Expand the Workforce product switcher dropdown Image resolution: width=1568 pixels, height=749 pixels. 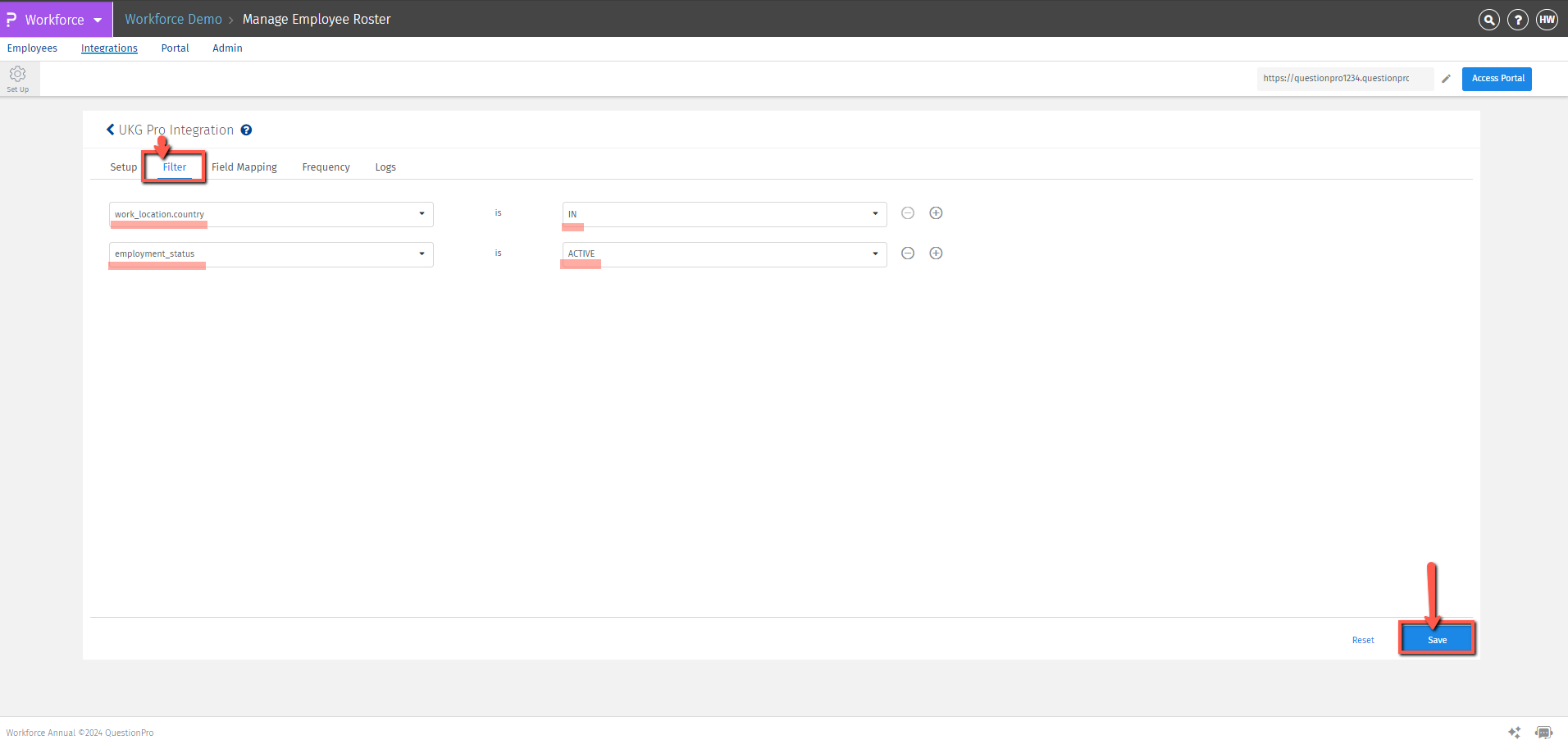click(98, 19)
